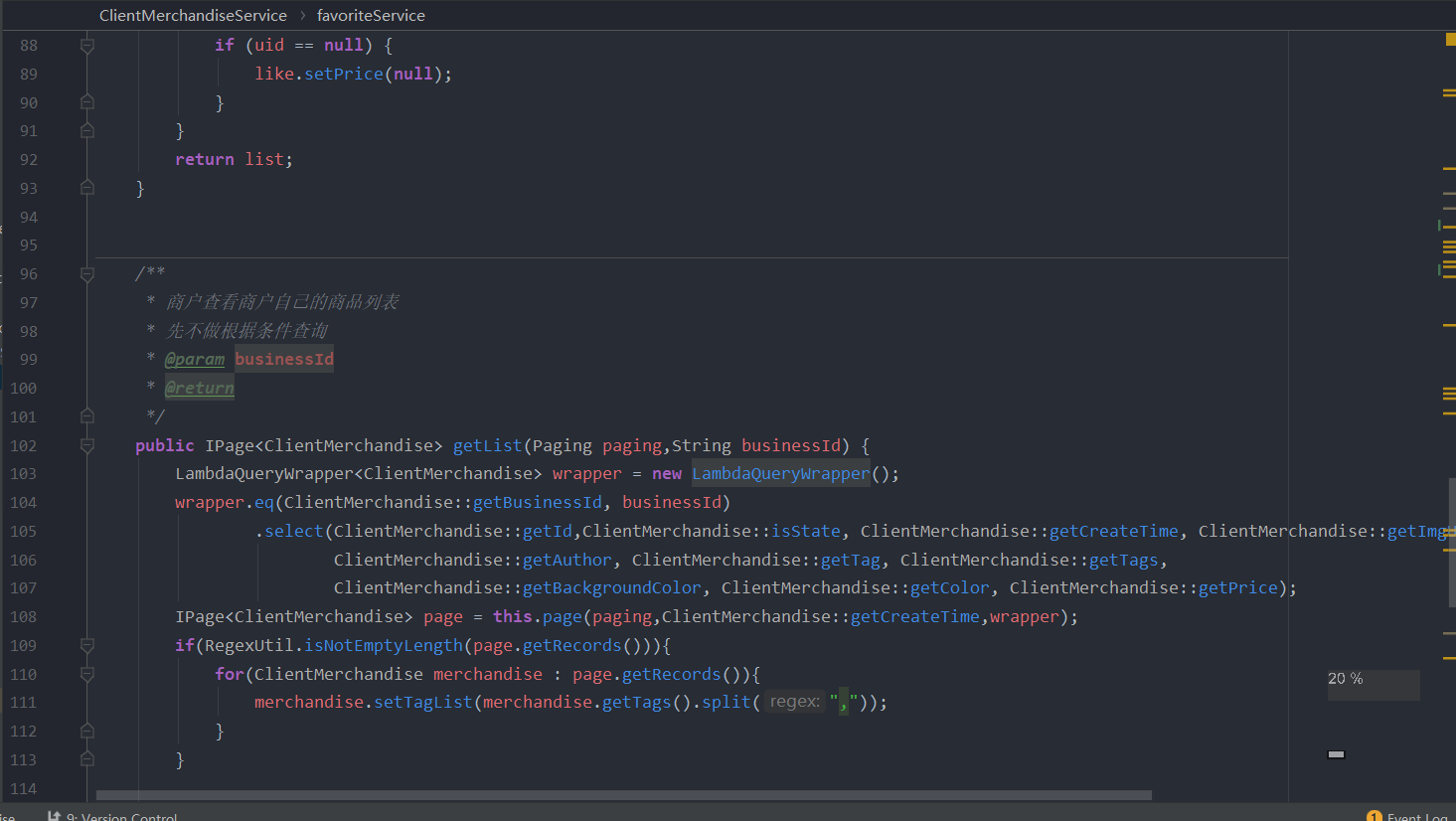Click the getBusinessId method reference
This screenshot has height=821, width=1456.
coord(538,502)
